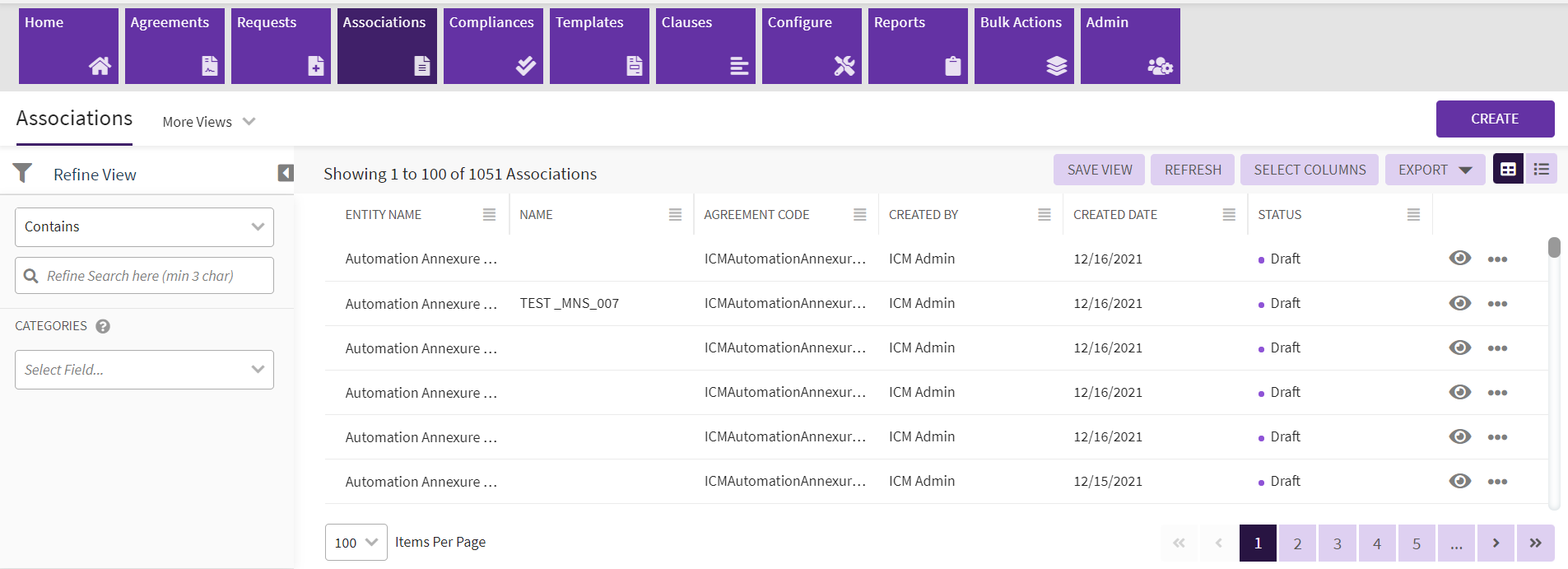Switch to the grid view layout

(x=1508, y=170)
